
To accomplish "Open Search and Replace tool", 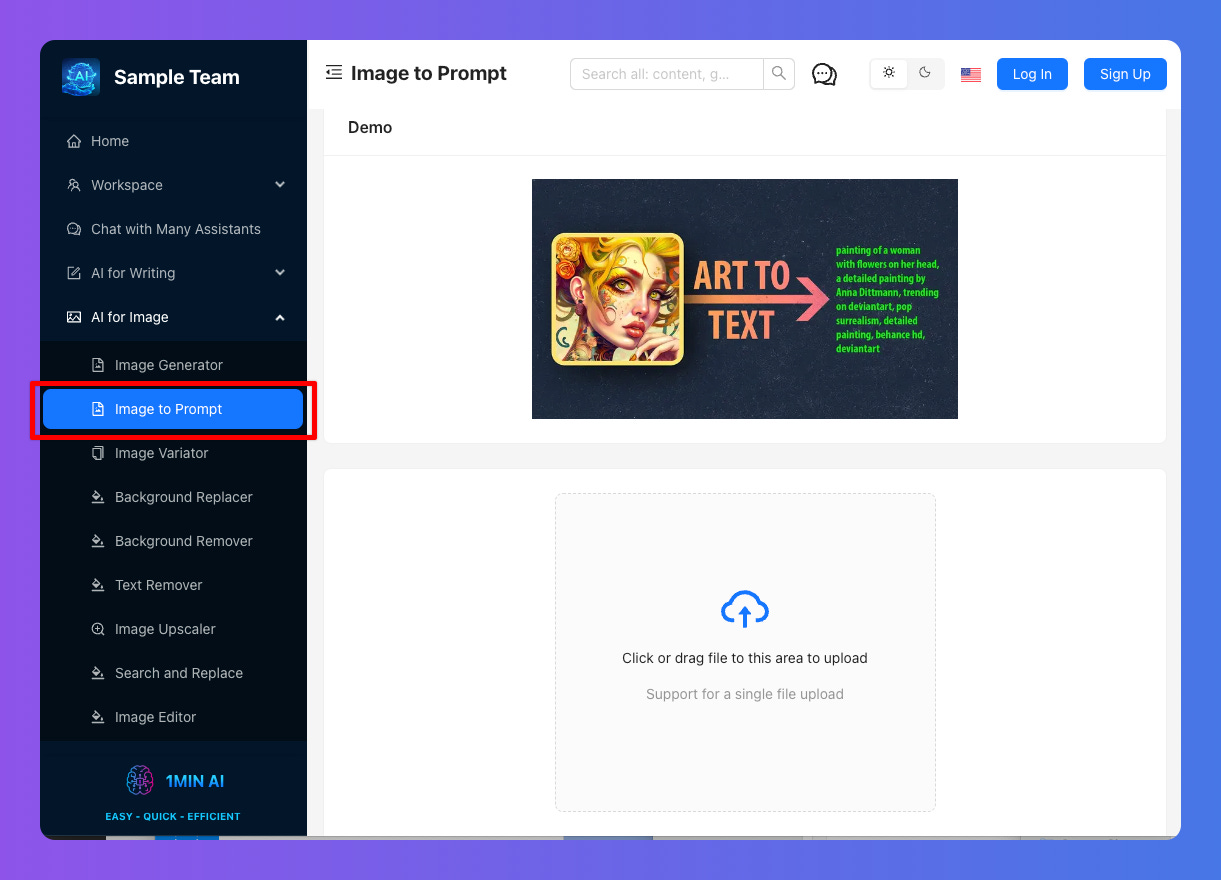I will point(173,673).
